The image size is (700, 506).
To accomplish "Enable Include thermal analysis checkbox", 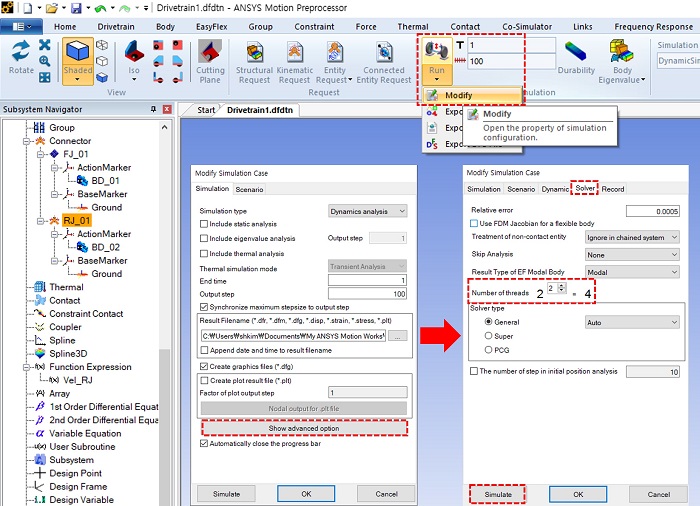I will (204, 254).
